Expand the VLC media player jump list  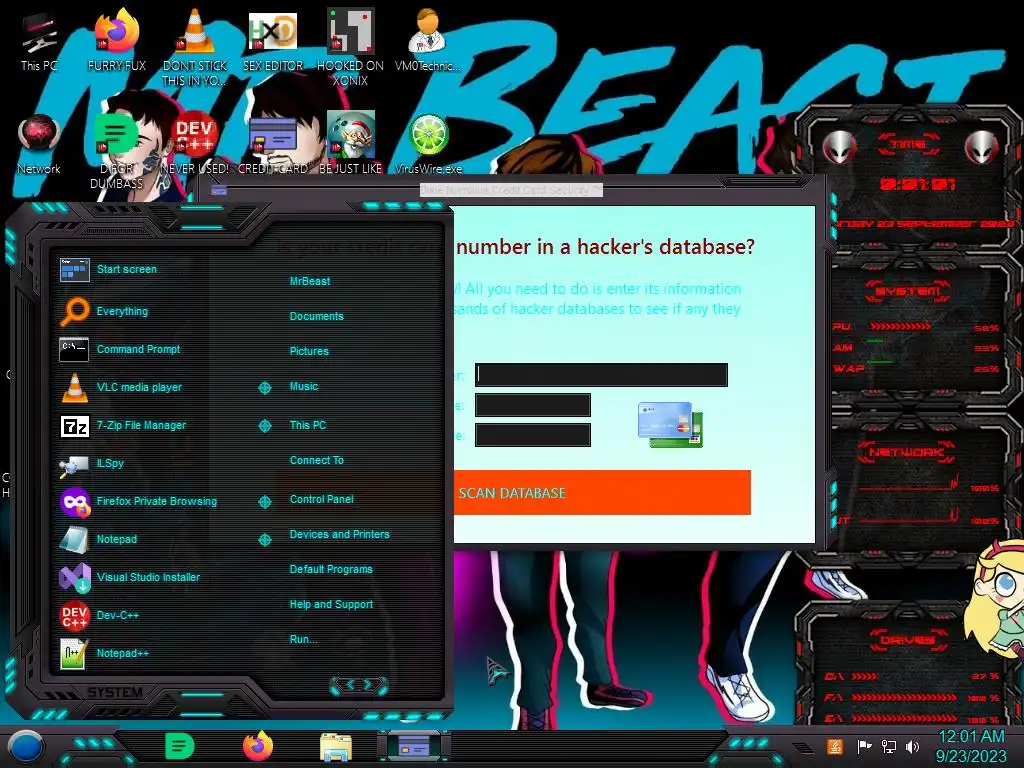264,388
